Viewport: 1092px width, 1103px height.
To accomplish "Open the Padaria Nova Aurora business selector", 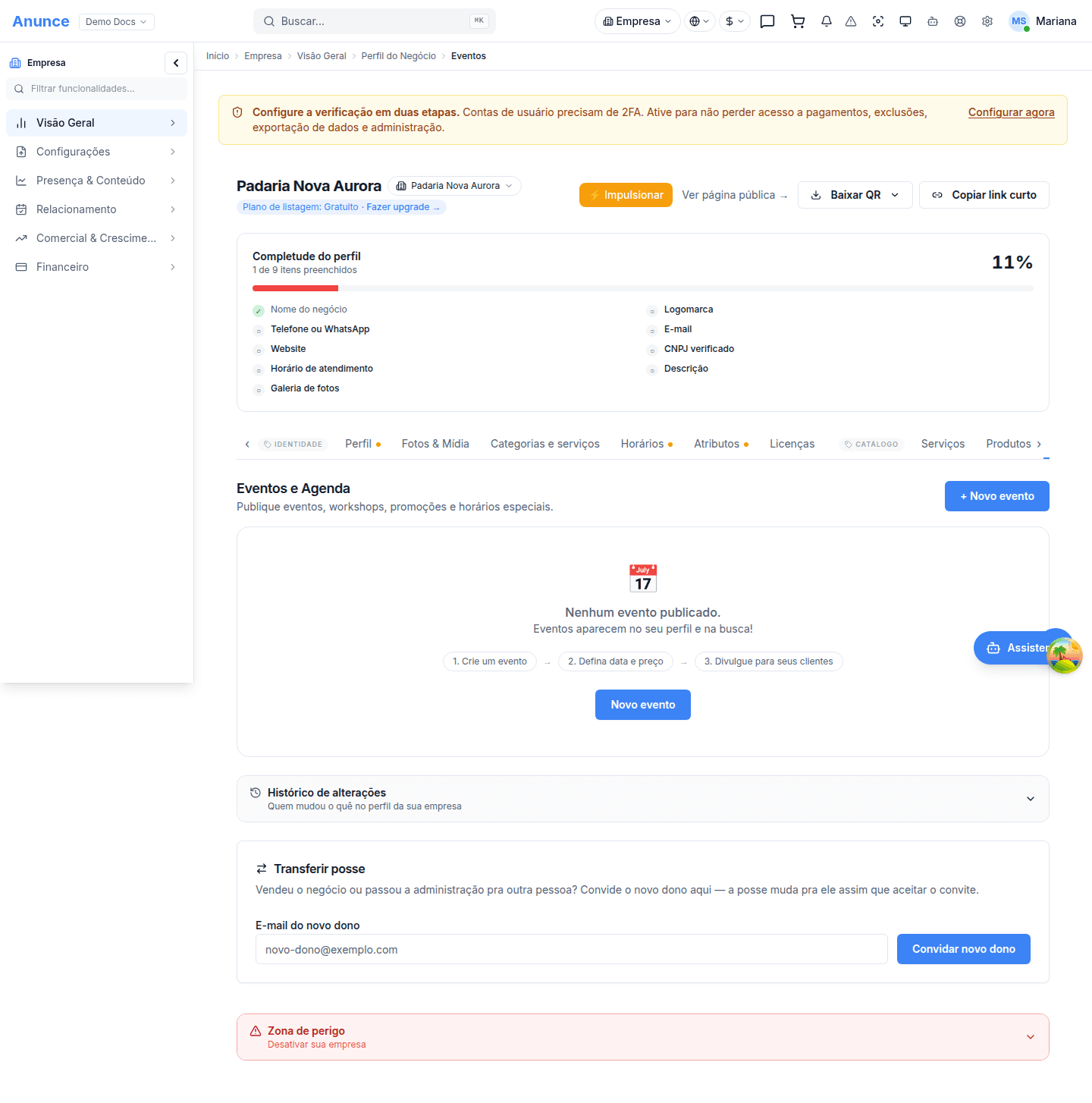I will click(455, 186).
